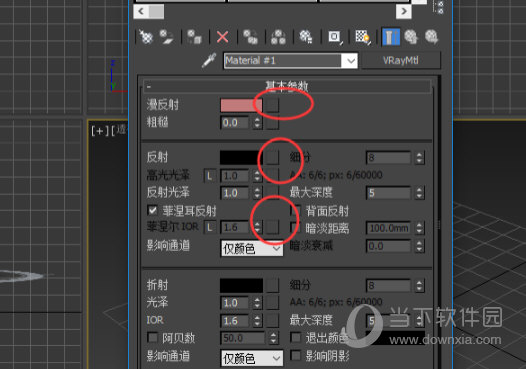The width and height of the screenshot is (526, 369).
Task: Toggle the L lock beside 菲涅尔 IOR
Action: (x=210, y=227)
